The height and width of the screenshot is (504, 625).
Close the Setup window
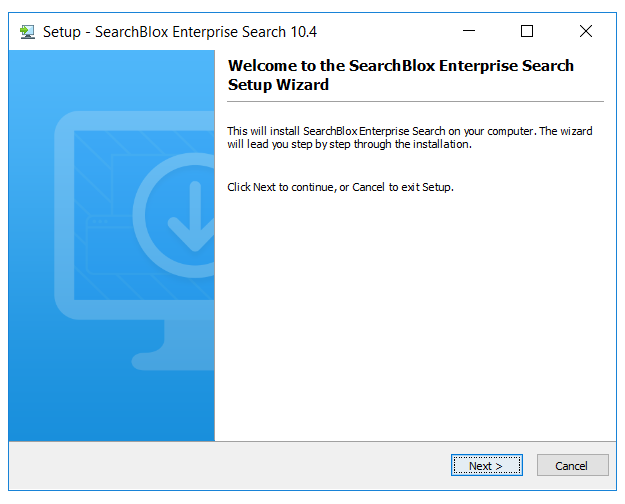[x=586, y=31]
